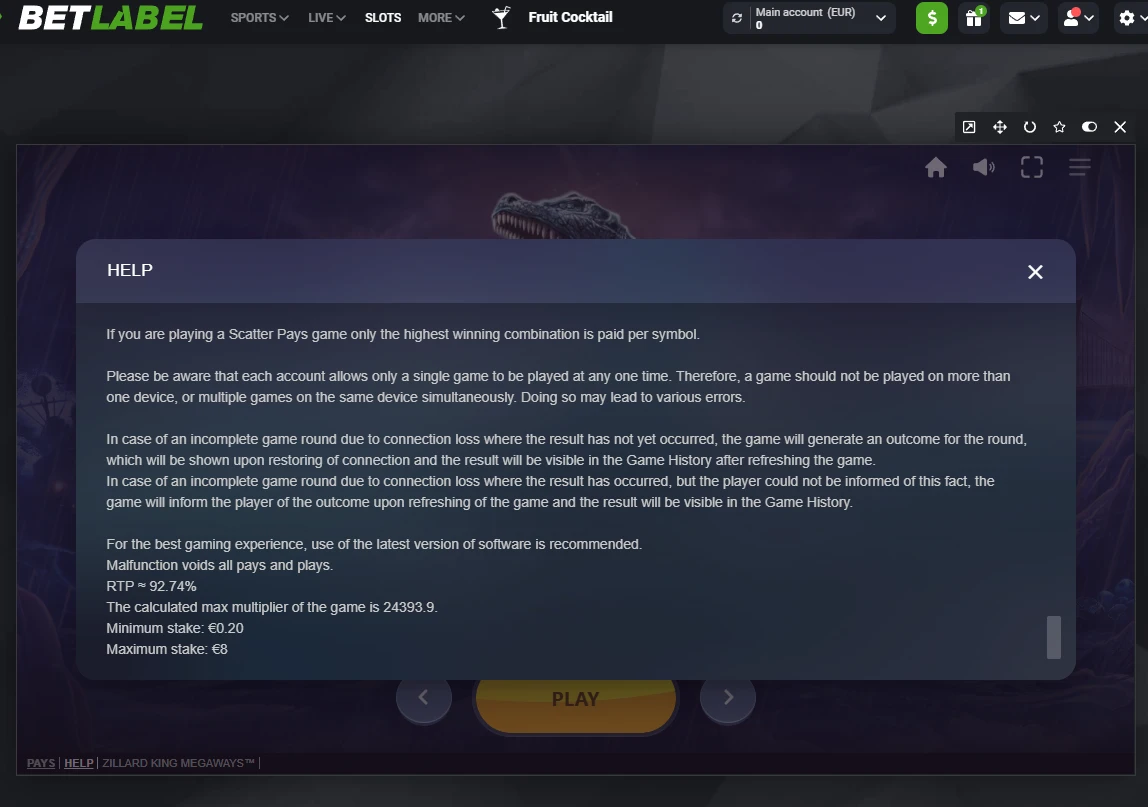Open the gift bonuses icon
The width and height of the screenshot is (1148, 807).
[x=974, y=18]
